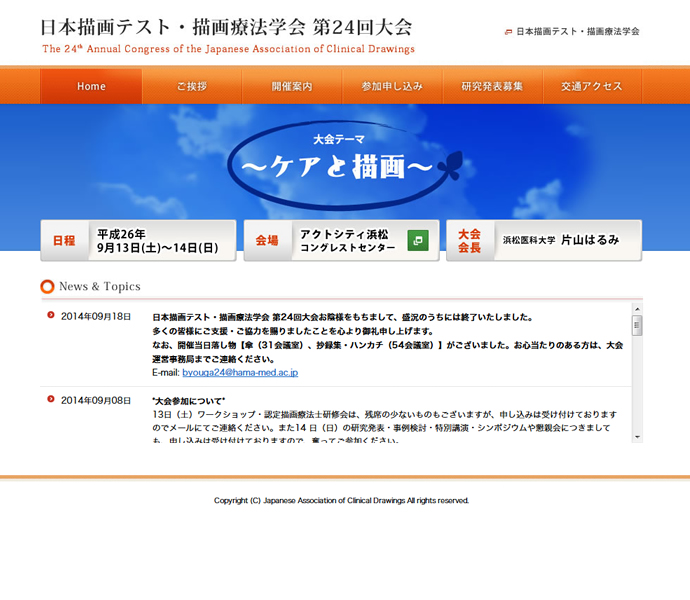Open the ご挨拶 menu item

pyautogui.click(x=192, y=86)
